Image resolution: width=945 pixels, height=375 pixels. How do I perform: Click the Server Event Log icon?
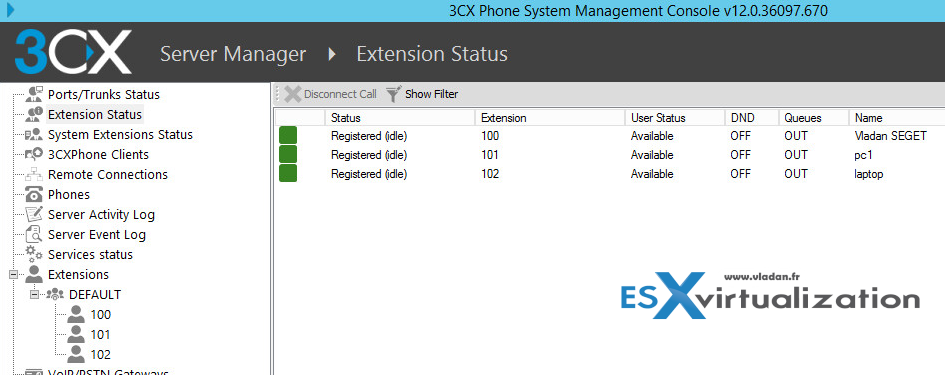pos(34,234)
